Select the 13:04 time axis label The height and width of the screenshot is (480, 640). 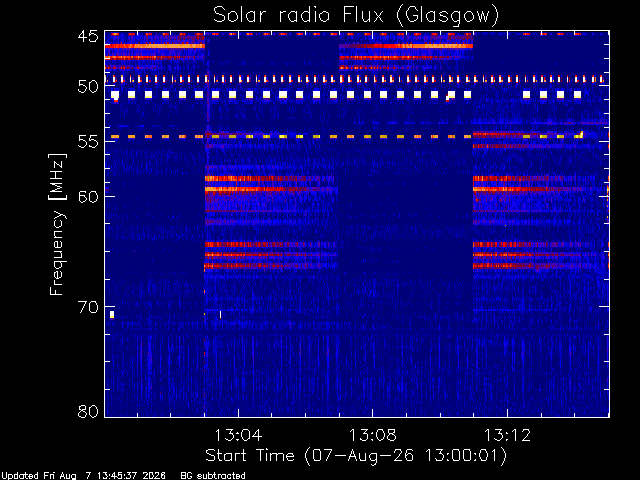pyautogui.click(x=238, y=435)
